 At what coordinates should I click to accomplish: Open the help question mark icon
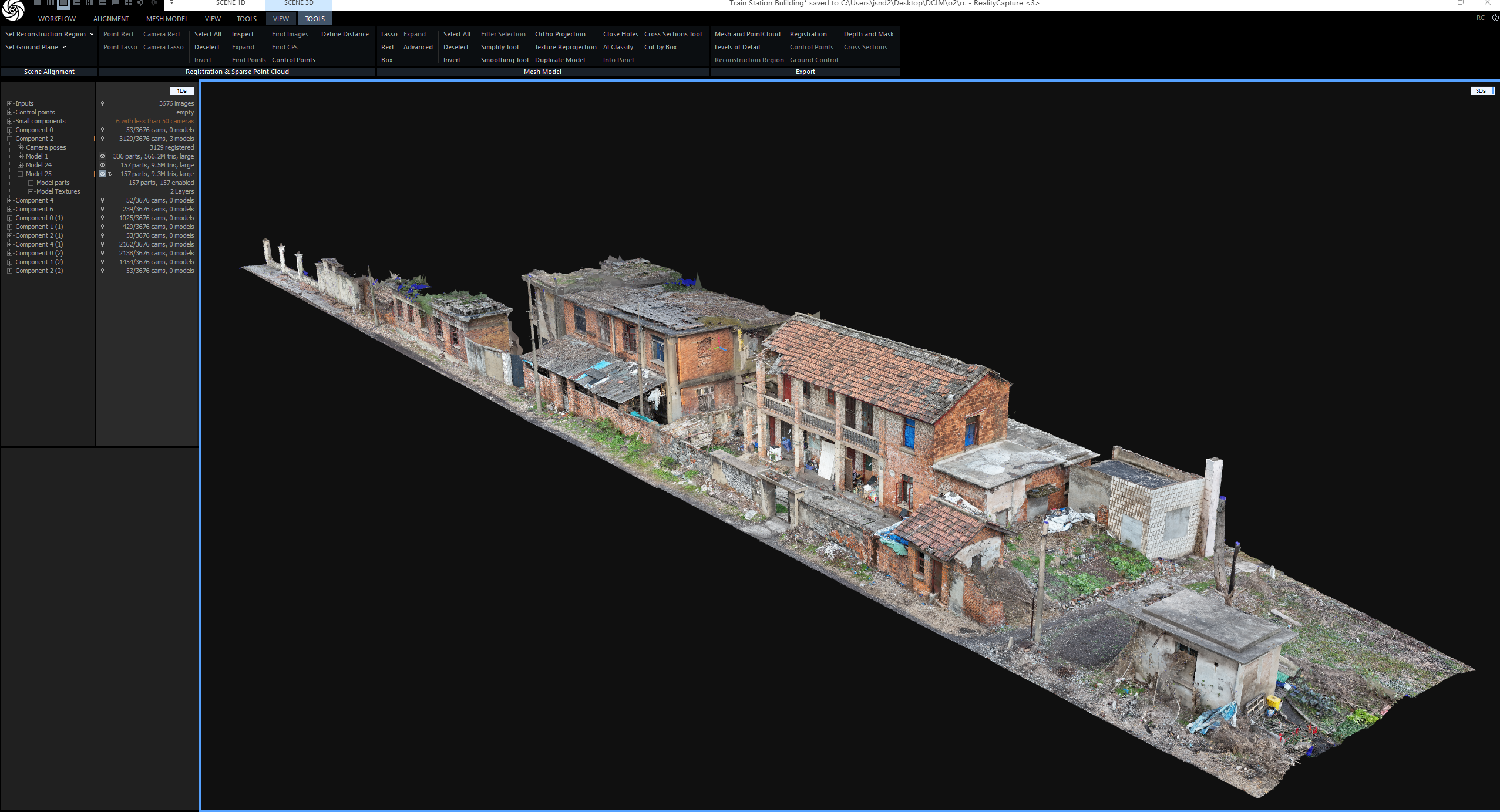pos(1495,18)
